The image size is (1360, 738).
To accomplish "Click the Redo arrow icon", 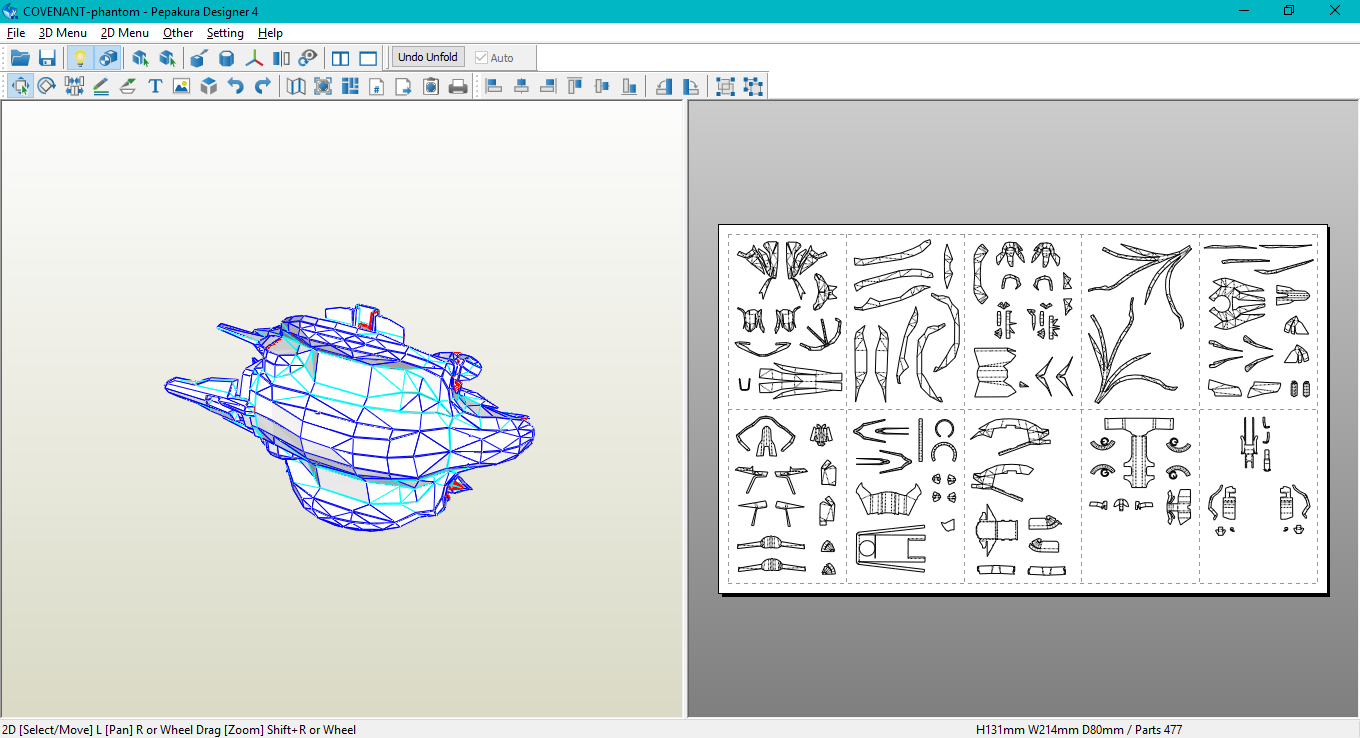I will tap(262, 87).
